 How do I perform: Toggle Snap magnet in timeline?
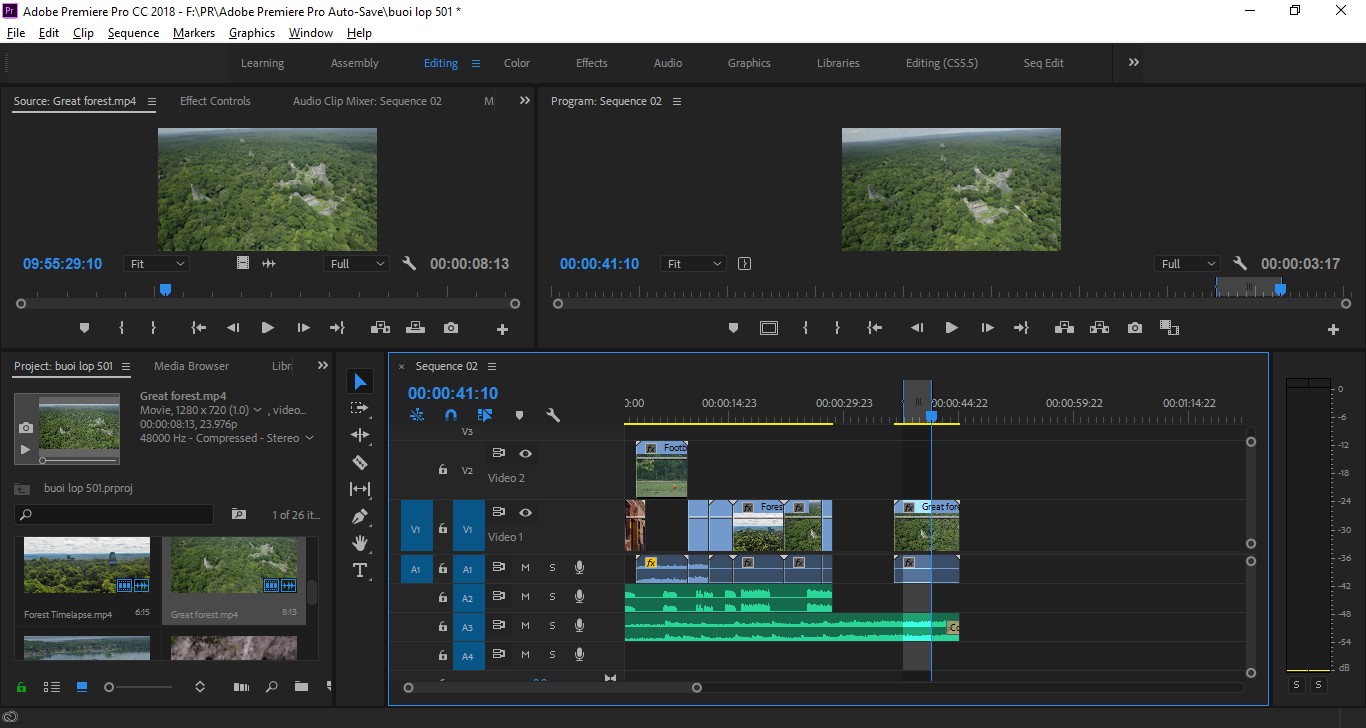click(x=451, y=415)
